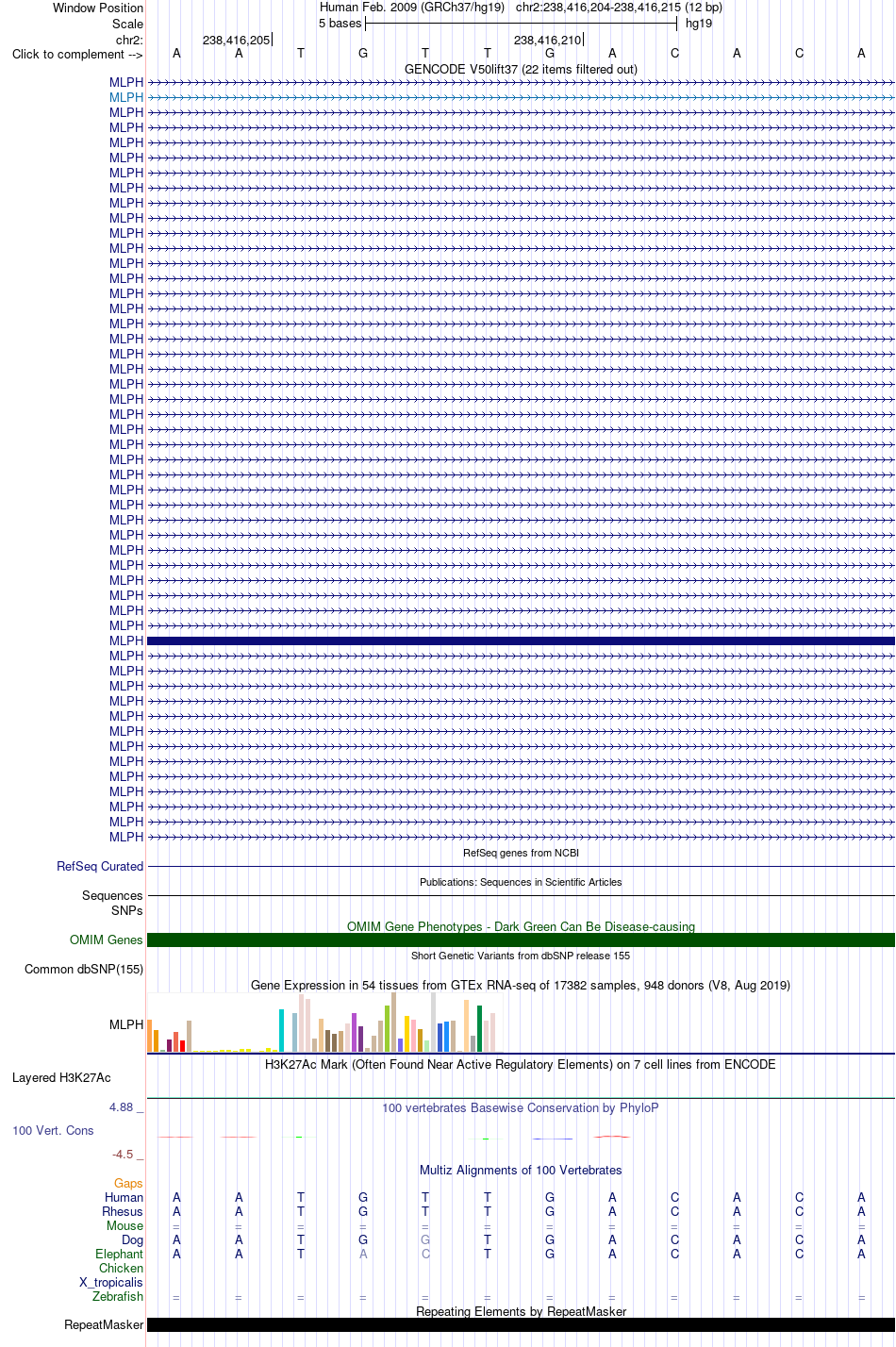Click the X_tropicalis species row label

111,1282
